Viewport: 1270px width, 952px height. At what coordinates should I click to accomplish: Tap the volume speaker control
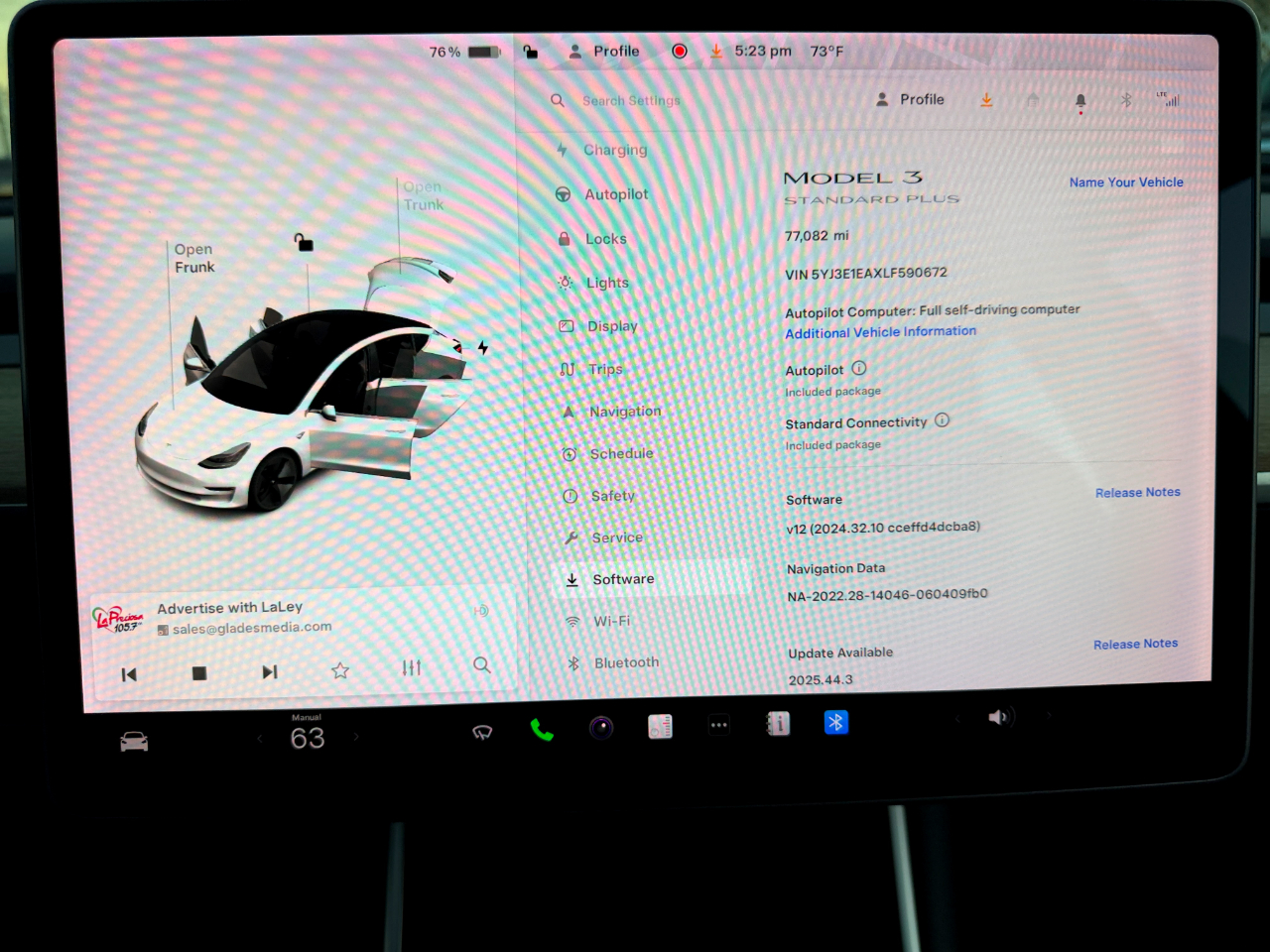click(x=999, y=717)
